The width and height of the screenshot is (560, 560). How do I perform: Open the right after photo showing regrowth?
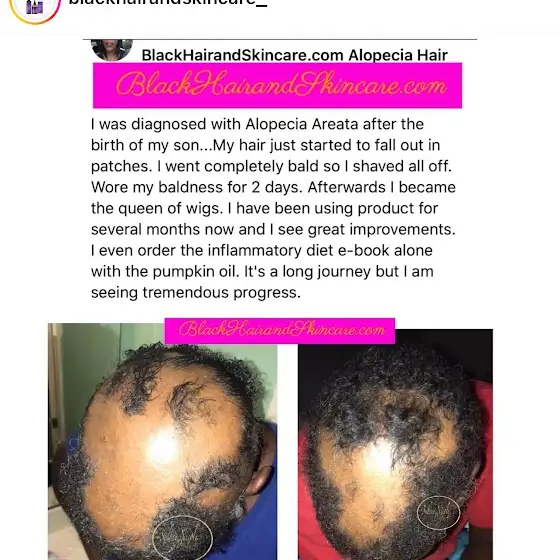tap(395, 444)
